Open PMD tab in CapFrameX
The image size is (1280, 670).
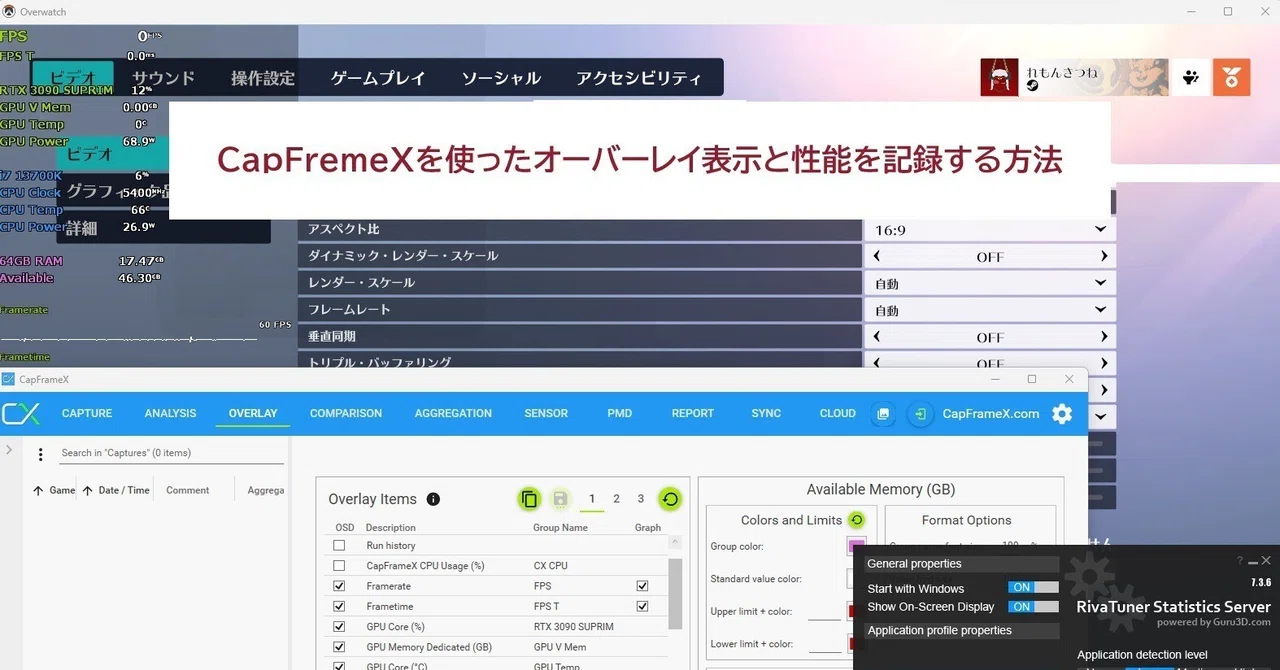point(620,414)
